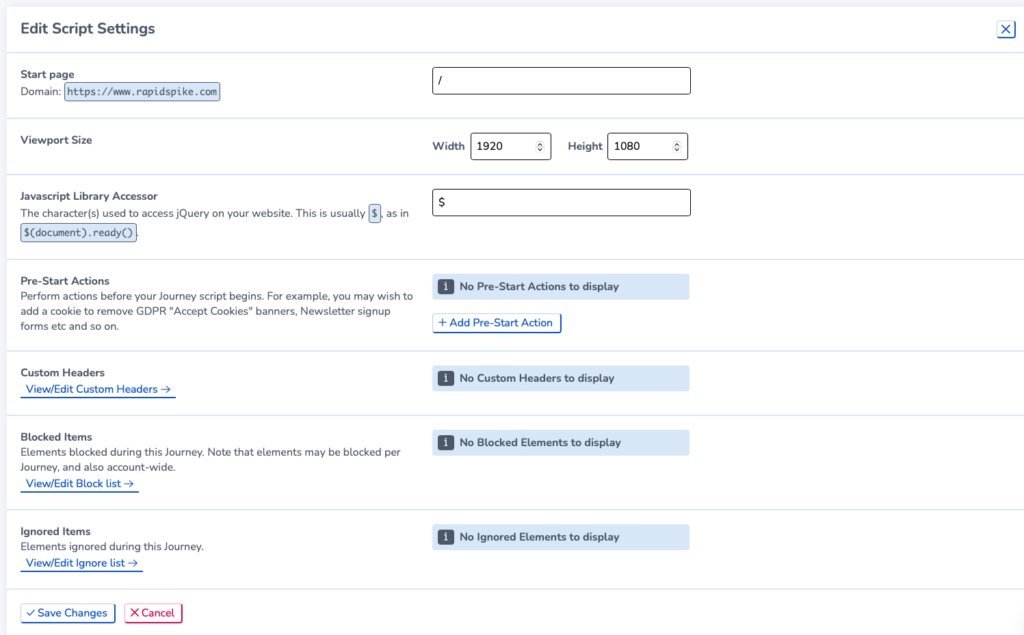The image size is (1024, 635).
Task: Click the Blocked Items heading
Action: [x=56, y=437]
